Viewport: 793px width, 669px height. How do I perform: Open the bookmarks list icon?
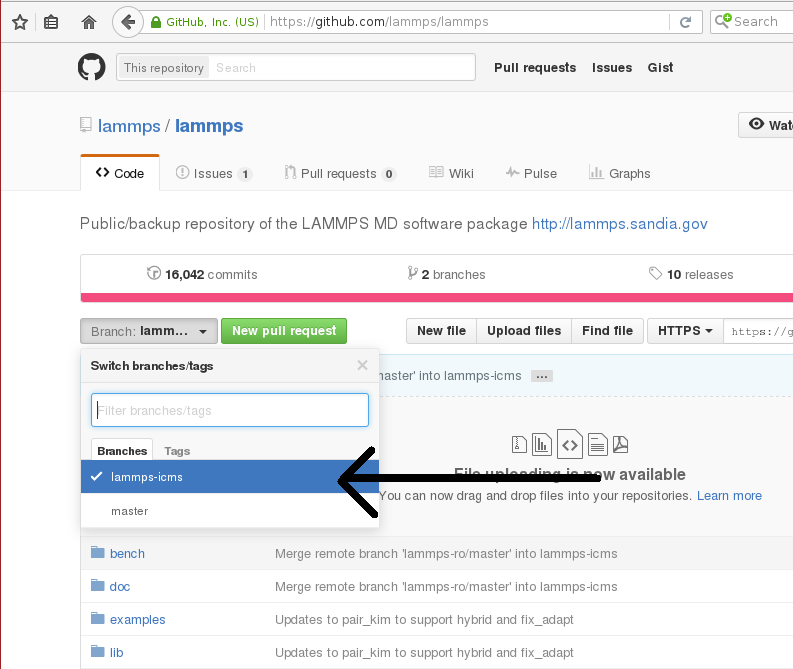(51, 22)
